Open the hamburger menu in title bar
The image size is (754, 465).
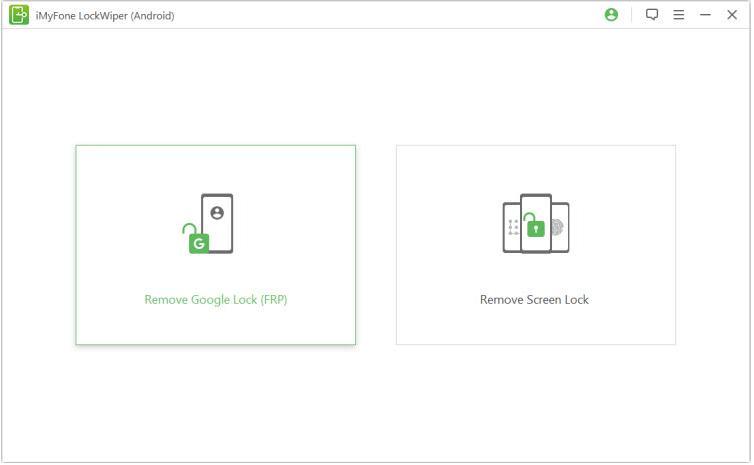[x=680, y=15]
